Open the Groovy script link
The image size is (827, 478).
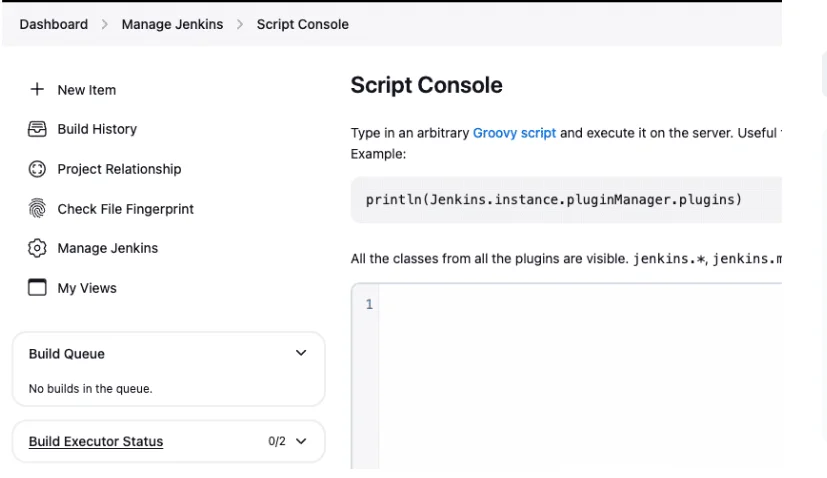pos(514,133)
